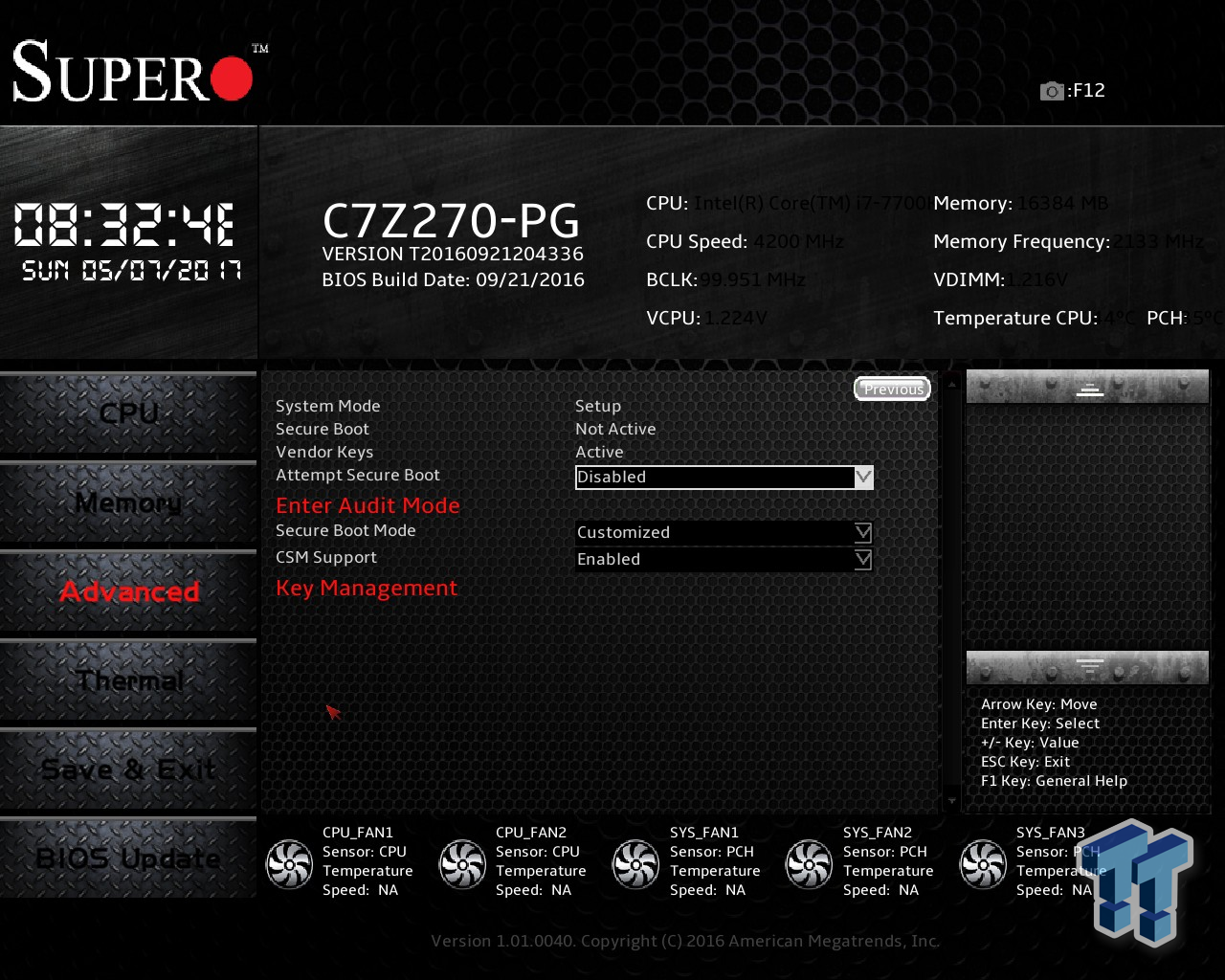Image resolution: width=1225 pixels, height=980 pixels.
Task: Click the Temperature CPU label
Action: click(1015, 319)
